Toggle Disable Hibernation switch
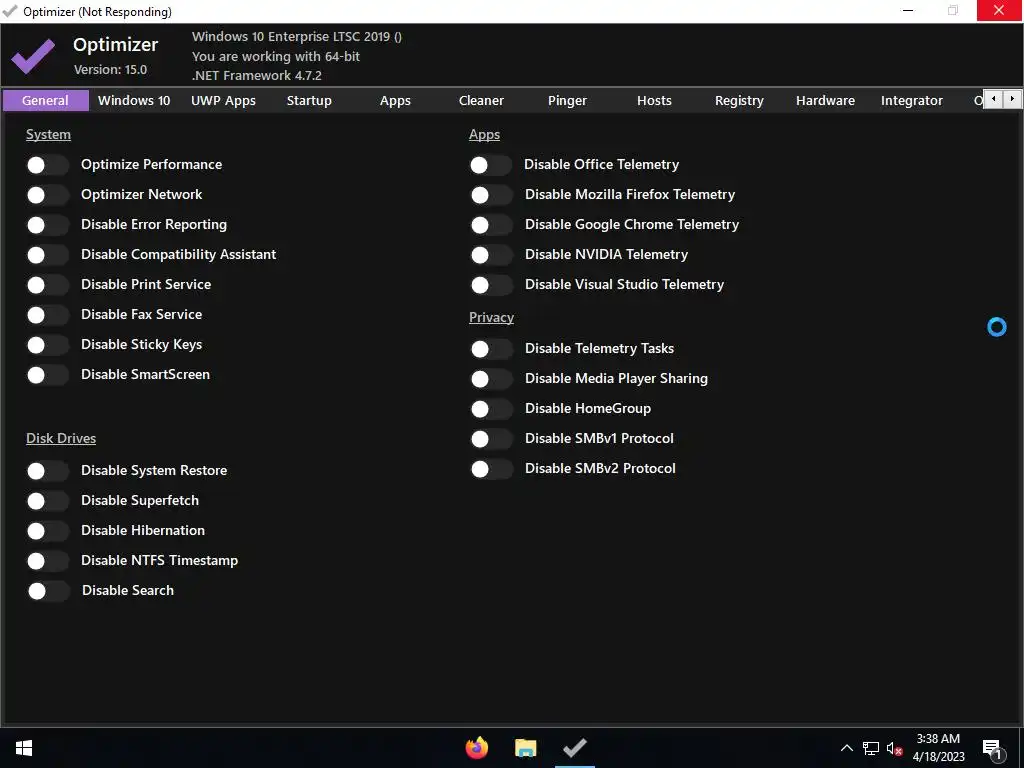Screen dimensions: 1024x768 (47, 531)
